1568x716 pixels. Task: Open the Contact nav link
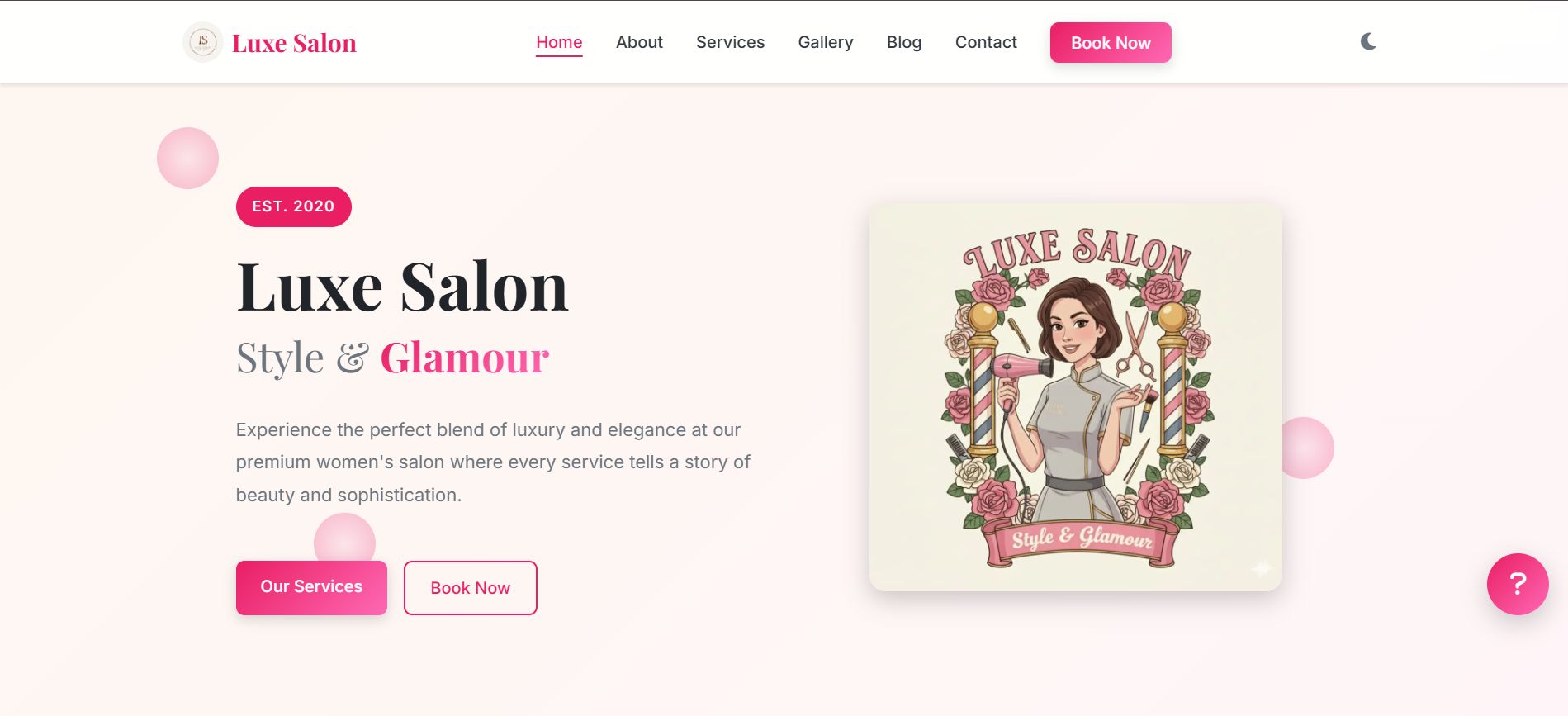click(986, 42)
